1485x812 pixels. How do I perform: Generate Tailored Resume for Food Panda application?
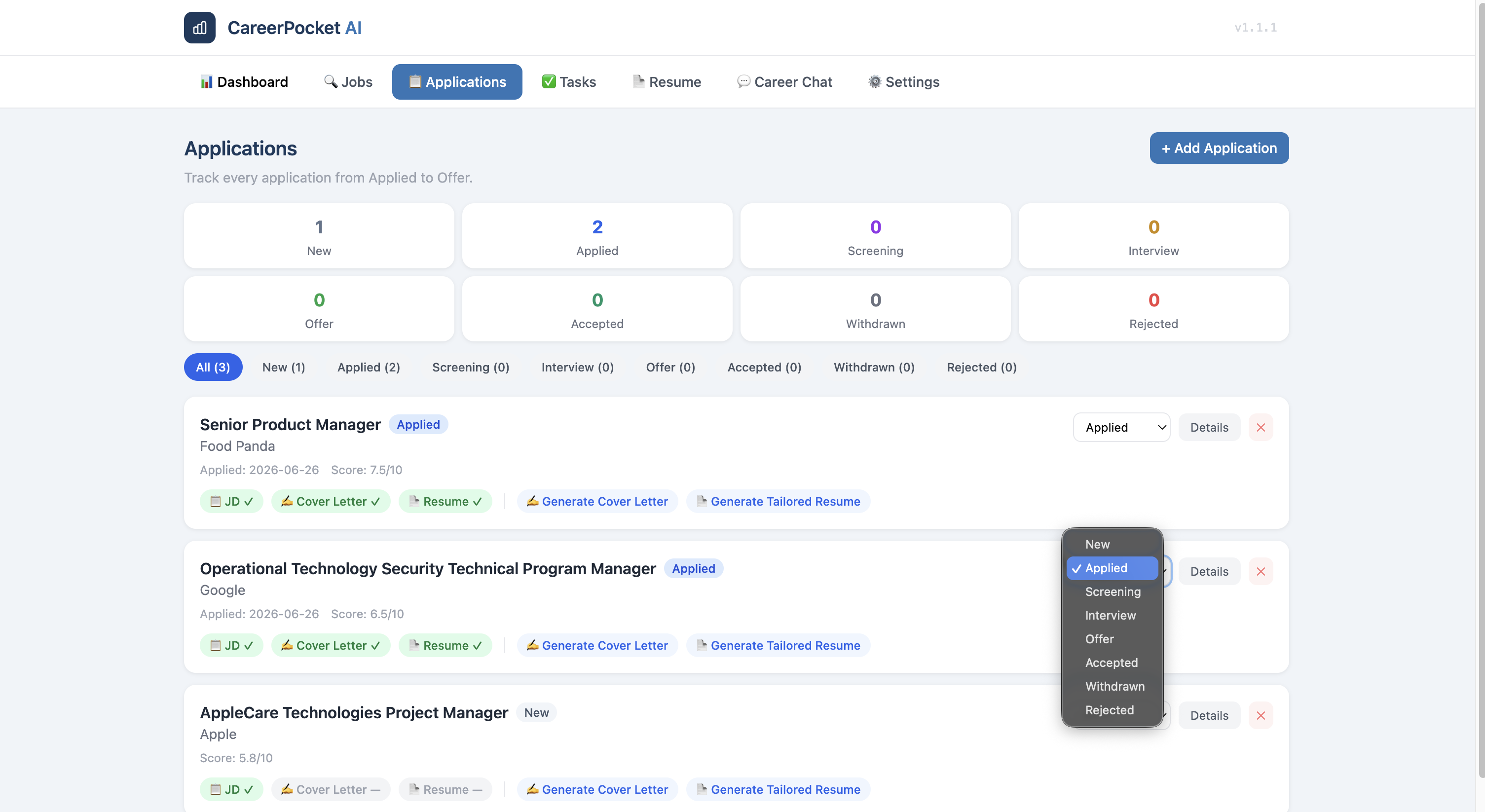(x=778, y=501)
